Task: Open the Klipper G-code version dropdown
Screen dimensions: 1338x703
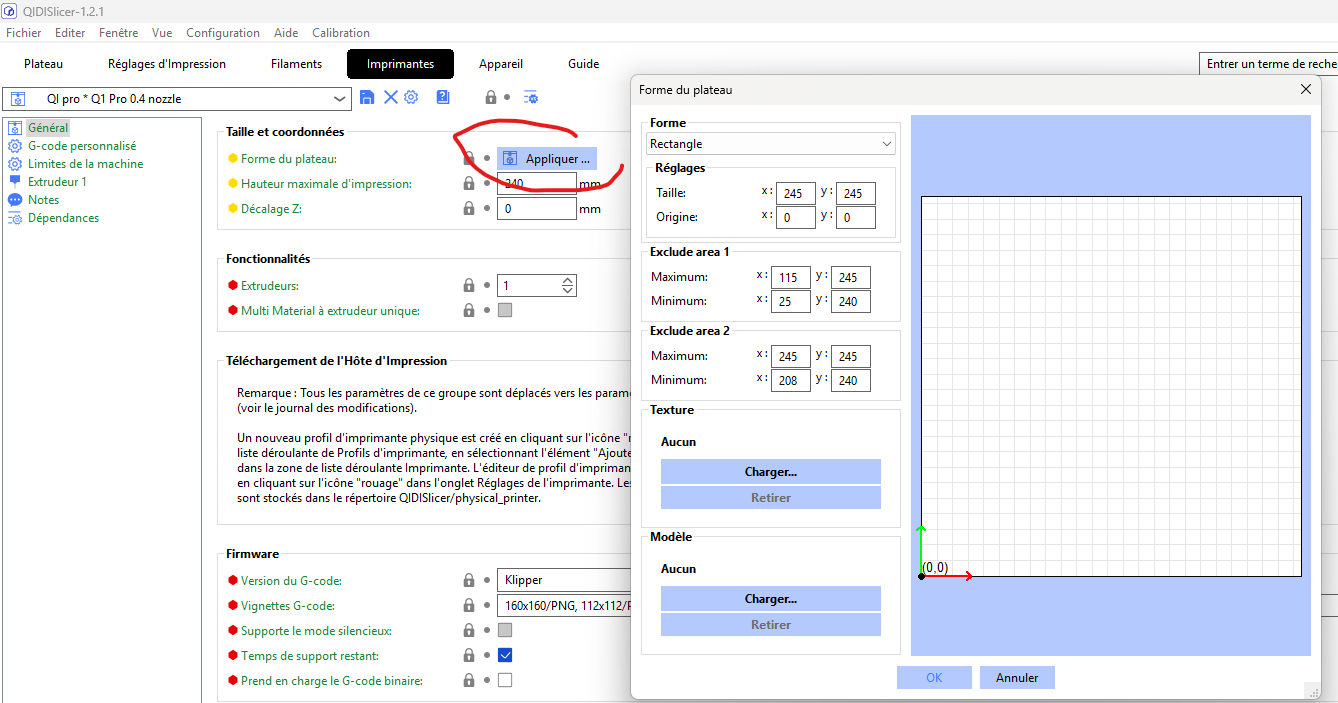Action: 564,580
